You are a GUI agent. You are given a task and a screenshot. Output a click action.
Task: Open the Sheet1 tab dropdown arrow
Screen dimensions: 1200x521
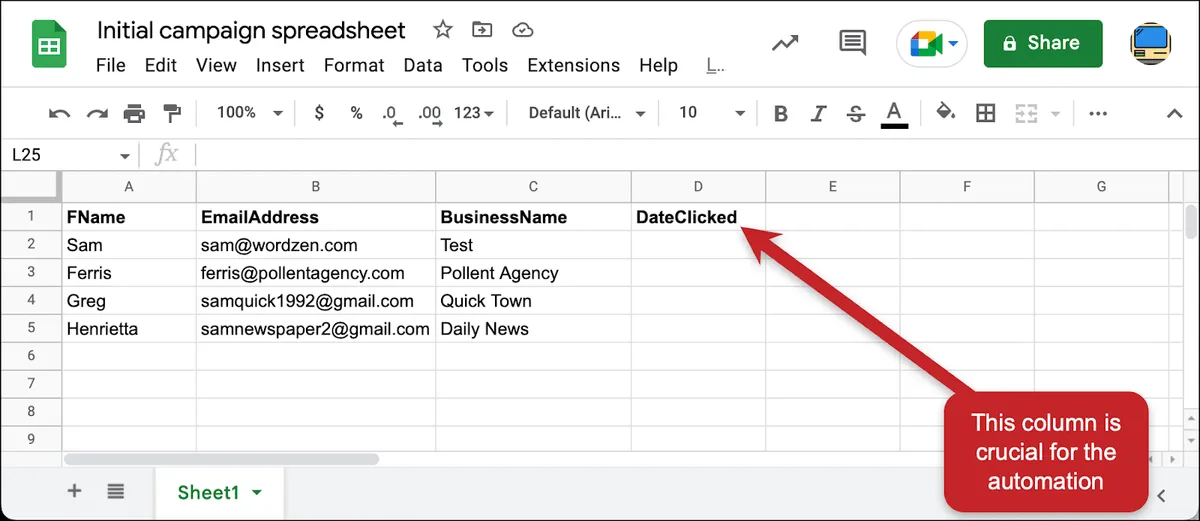257,493
